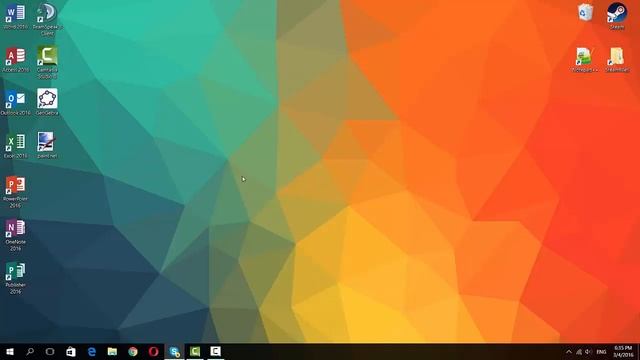
Task: Launch the Camtasia Studio desktop shortcut
Action: click(x=47, y=62)
